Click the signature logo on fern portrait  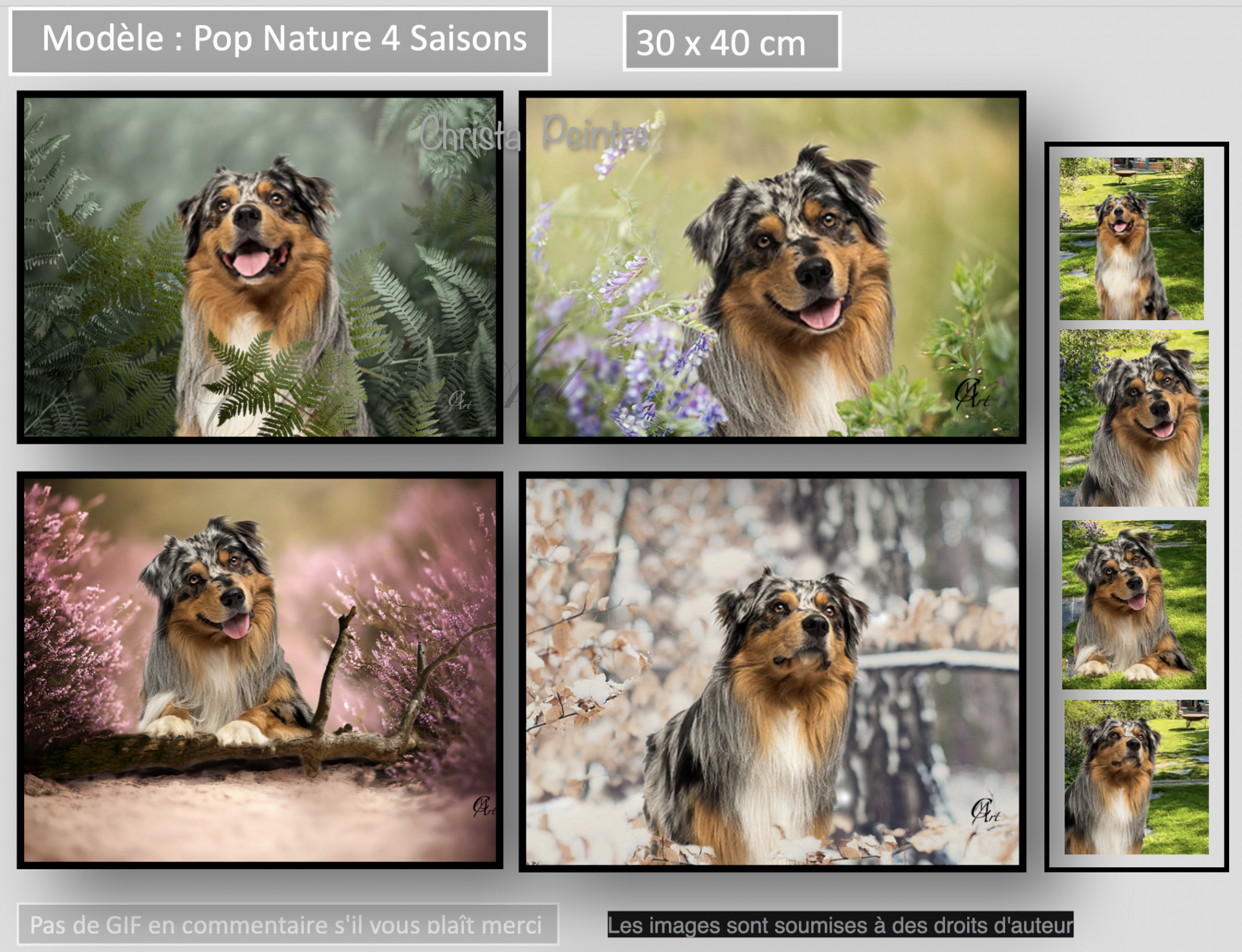click(459, 401)
